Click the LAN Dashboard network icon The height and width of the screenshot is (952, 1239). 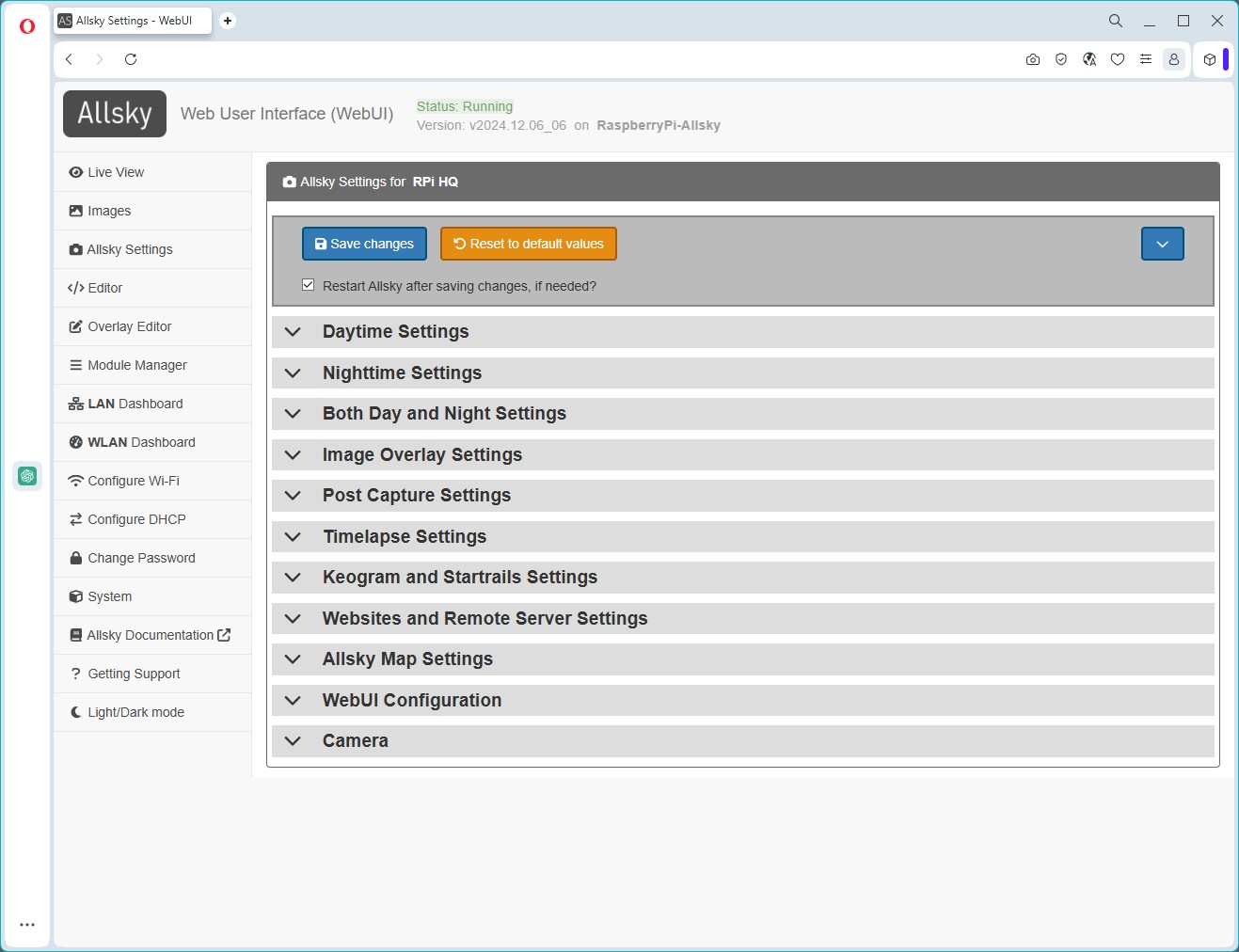pos(75,404)
